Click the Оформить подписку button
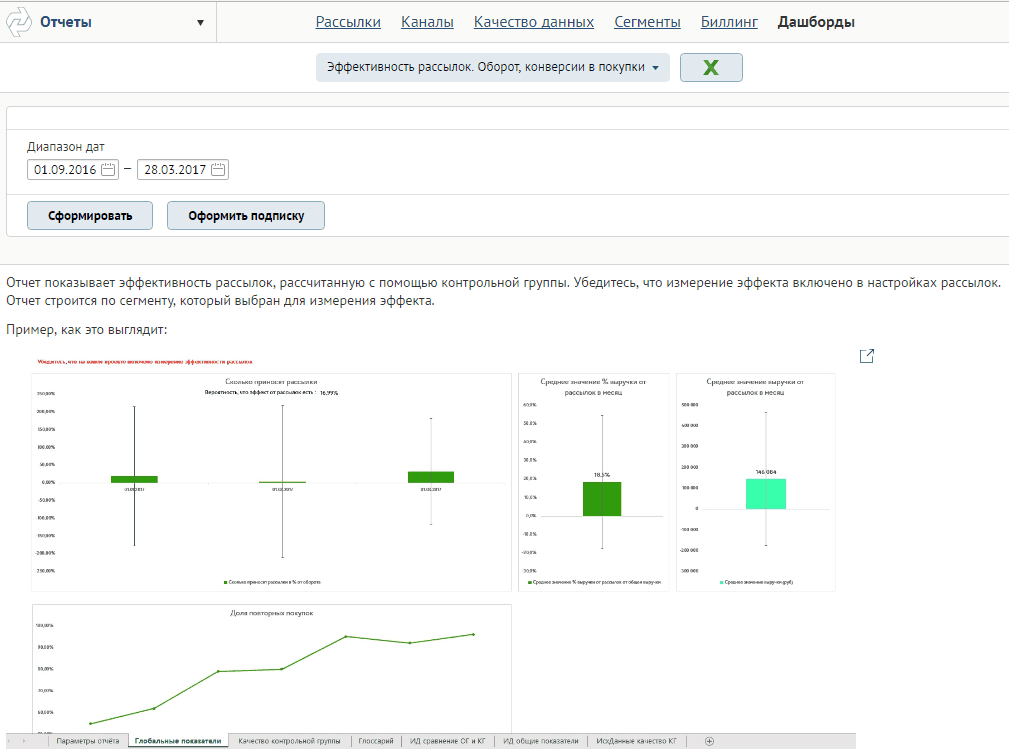Viewport: 1009px width, 754px height. pyautogui.click(x=246, y=216)
